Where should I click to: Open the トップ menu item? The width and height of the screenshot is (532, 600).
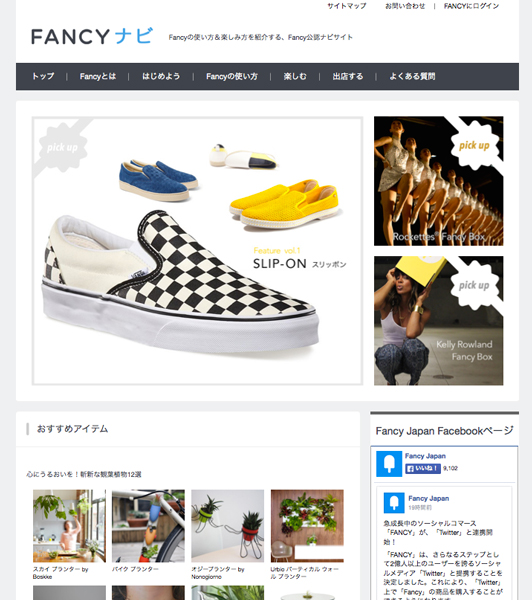pos(43,77)
